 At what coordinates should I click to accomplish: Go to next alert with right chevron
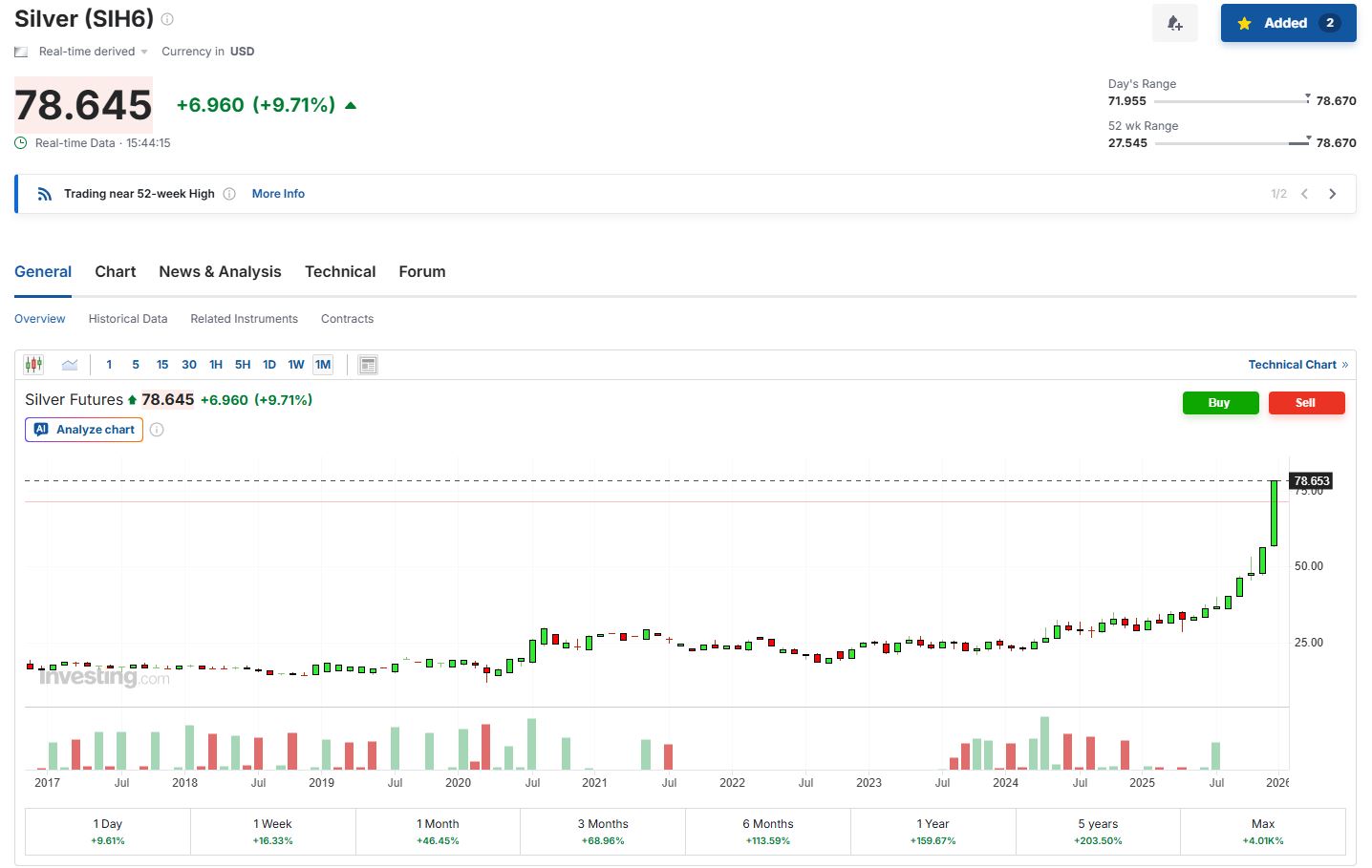1333,194
